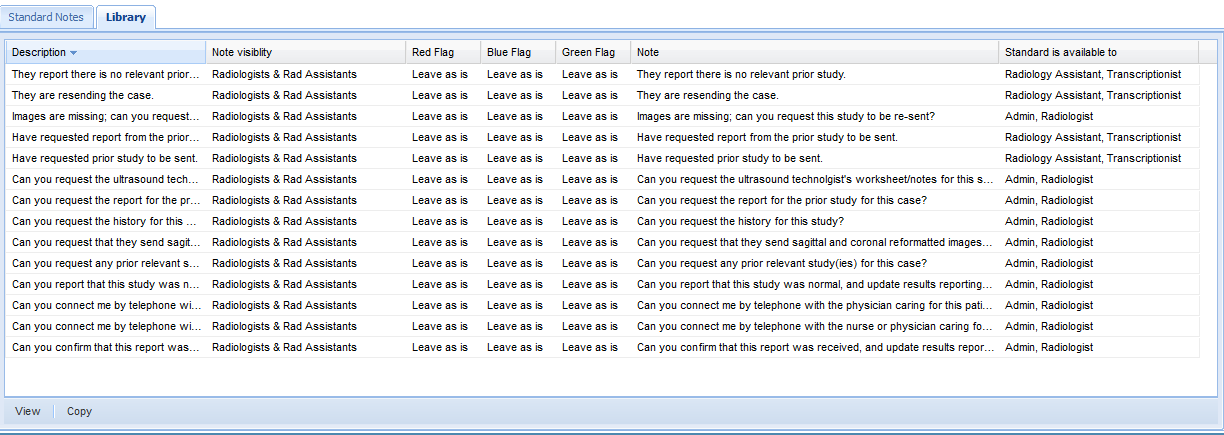Image resolution: width=1224 pixels, height=435 pixels.
Task: Select the 'Images are missing' note row
Action: [104, 116]
